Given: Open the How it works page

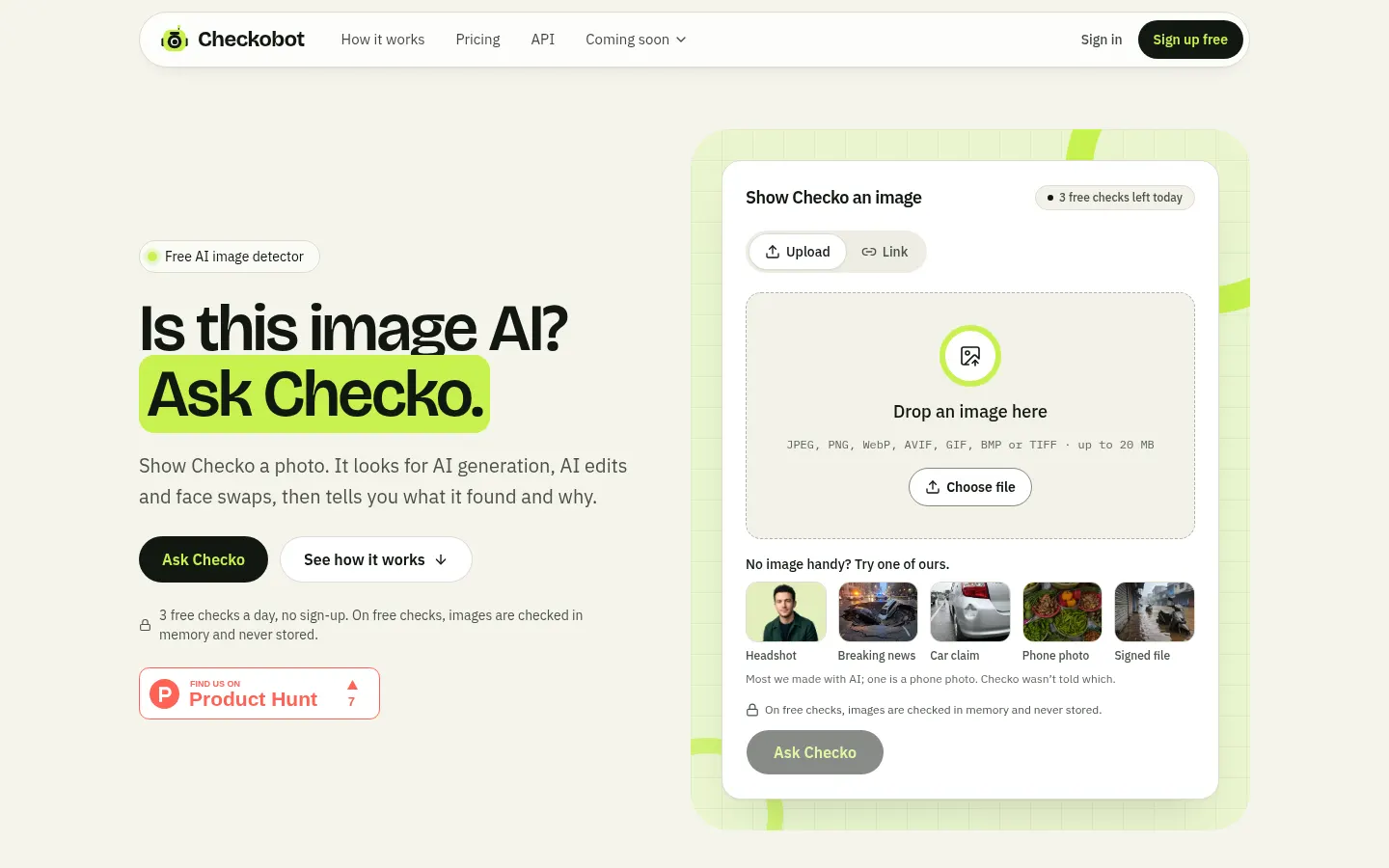Looking at the screenshot, I should (383, 40).
